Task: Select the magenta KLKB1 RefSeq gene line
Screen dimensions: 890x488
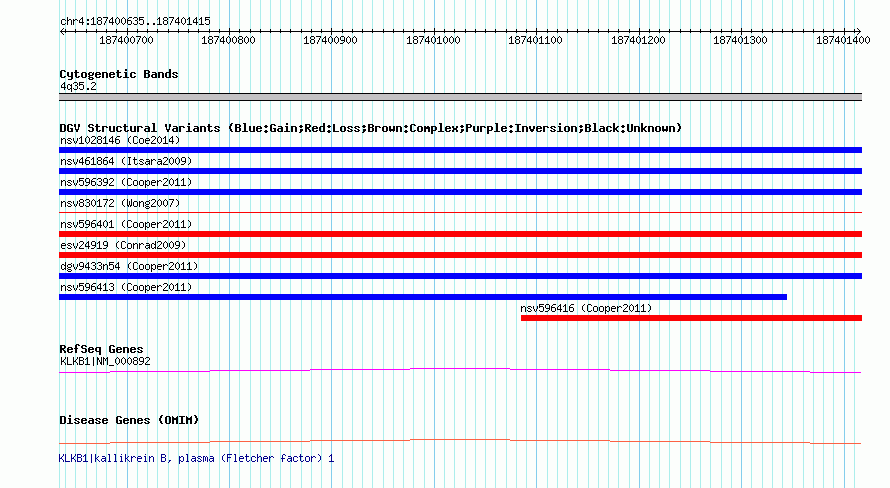Action: (460, 371)
